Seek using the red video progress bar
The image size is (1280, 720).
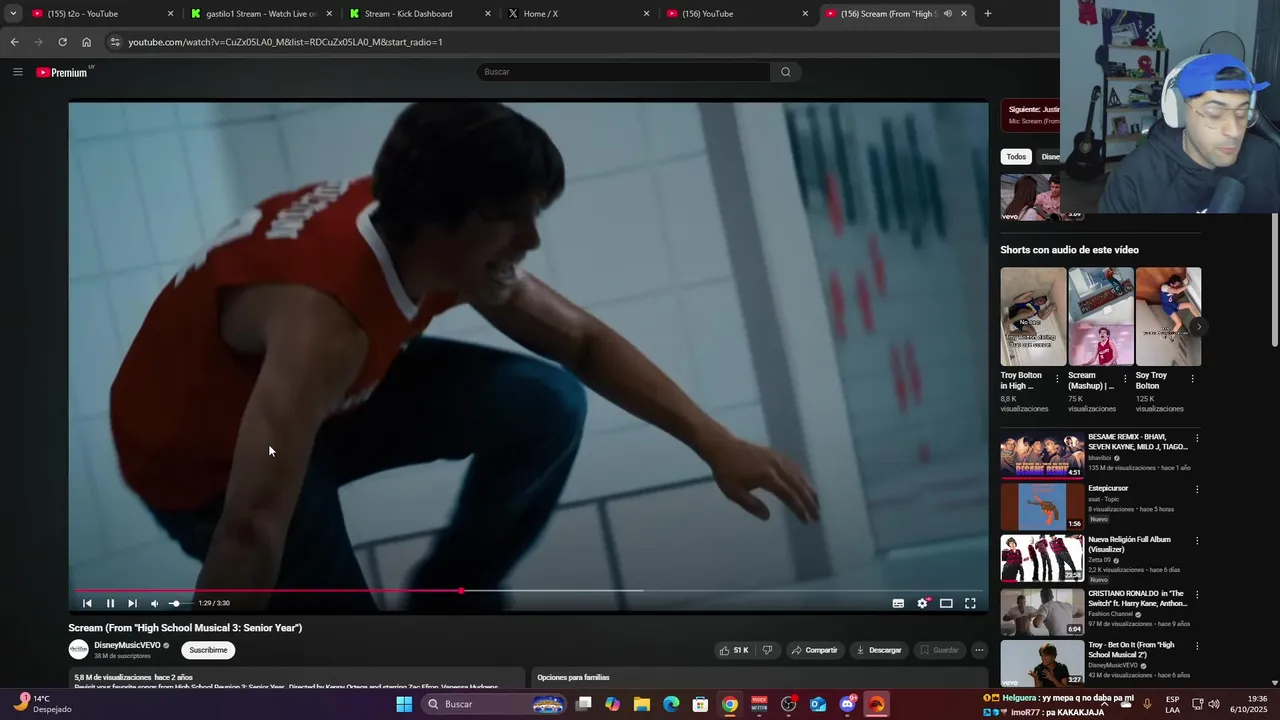pyautogui.click(x=528, y=591)
